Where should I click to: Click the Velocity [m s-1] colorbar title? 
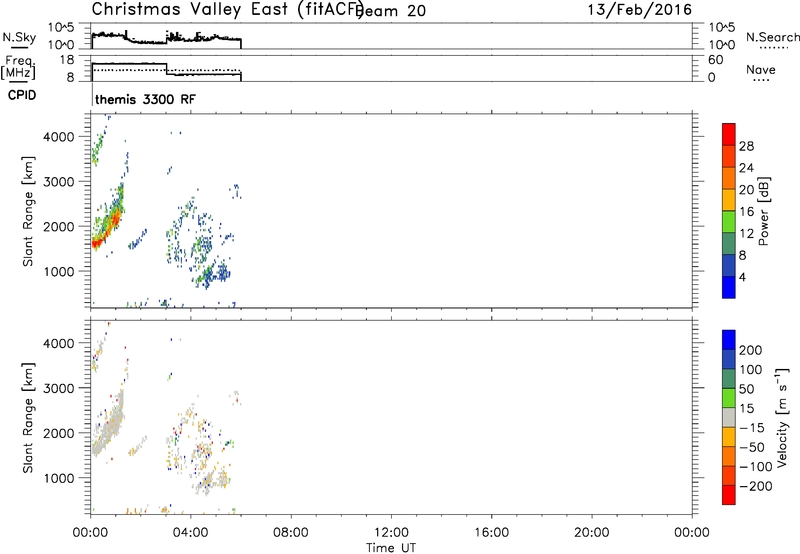[x=782, y=417]
